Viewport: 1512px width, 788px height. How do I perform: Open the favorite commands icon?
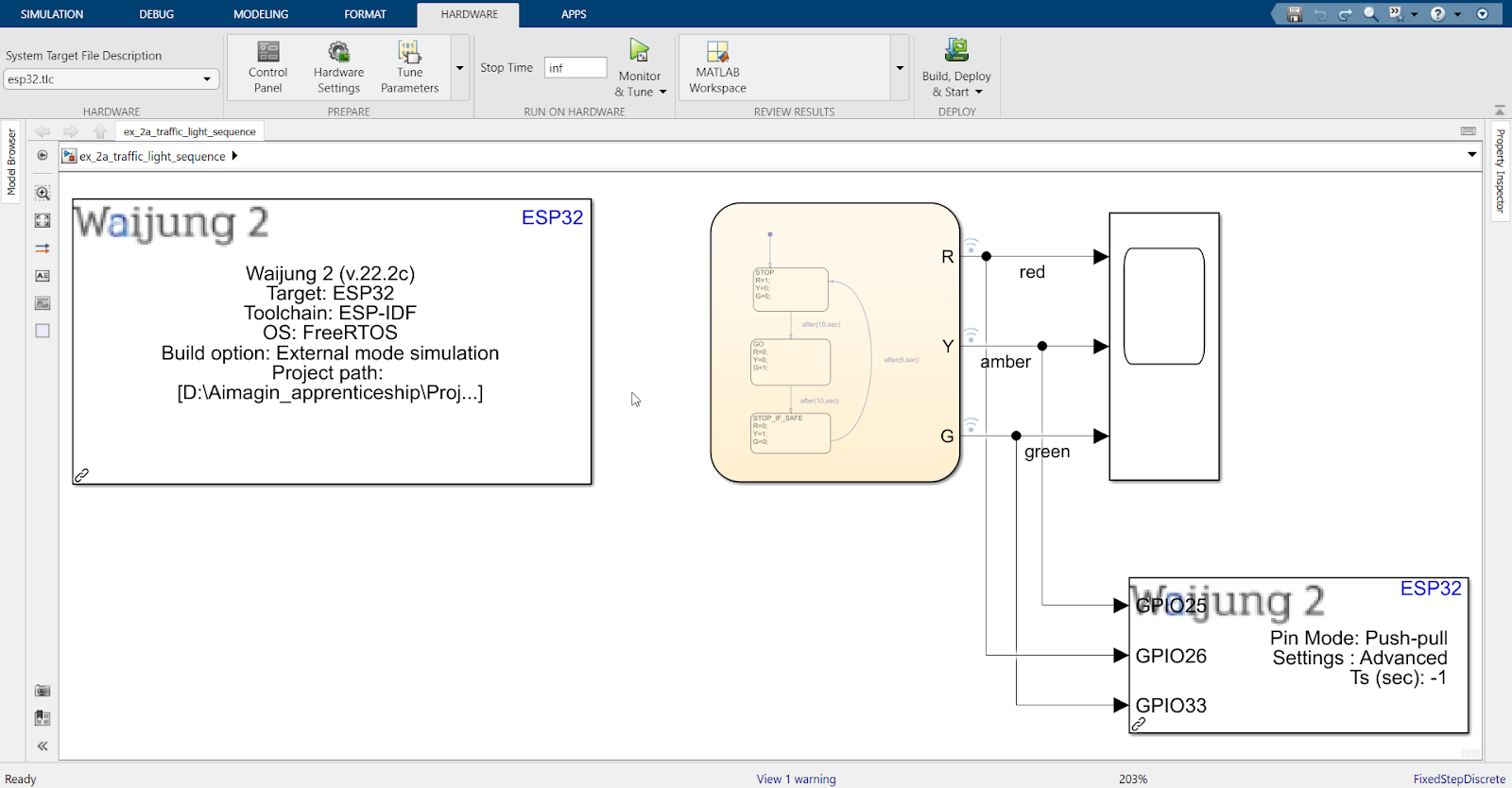[1396, 14]
